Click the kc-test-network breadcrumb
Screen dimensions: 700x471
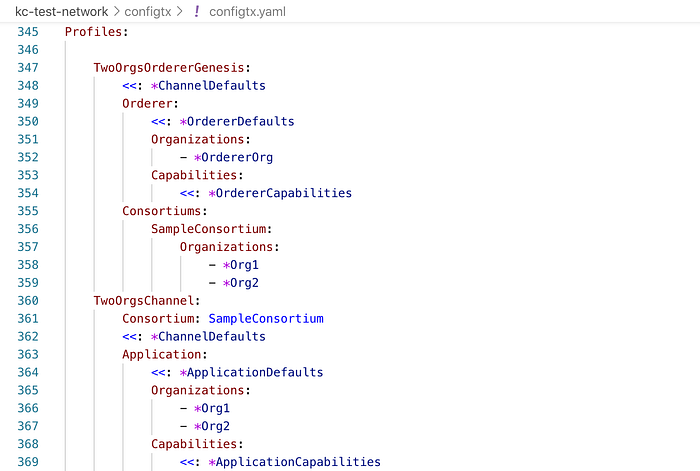tap(62, 12)
